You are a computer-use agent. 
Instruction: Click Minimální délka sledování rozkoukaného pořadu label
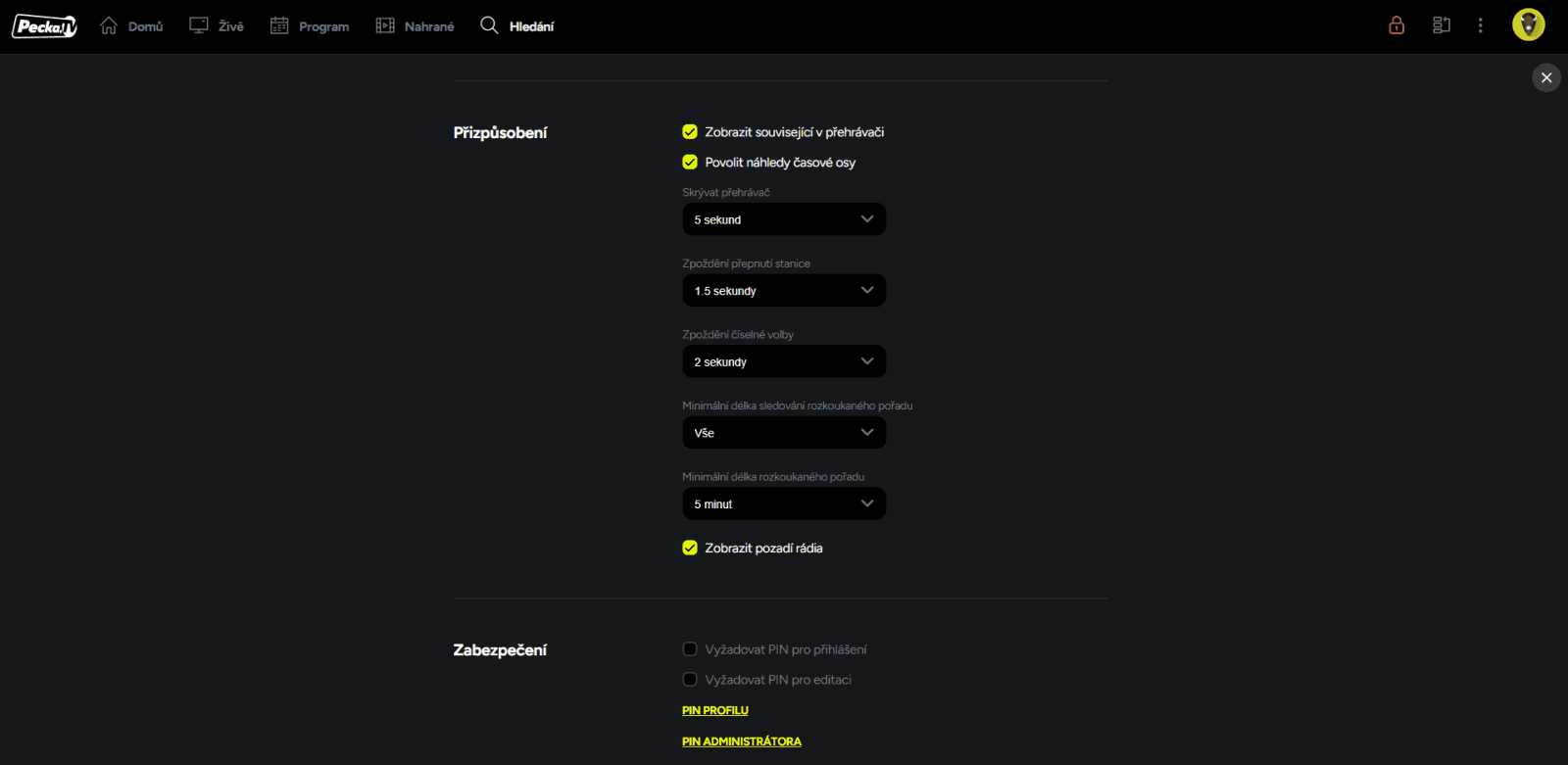coord(798,406)
